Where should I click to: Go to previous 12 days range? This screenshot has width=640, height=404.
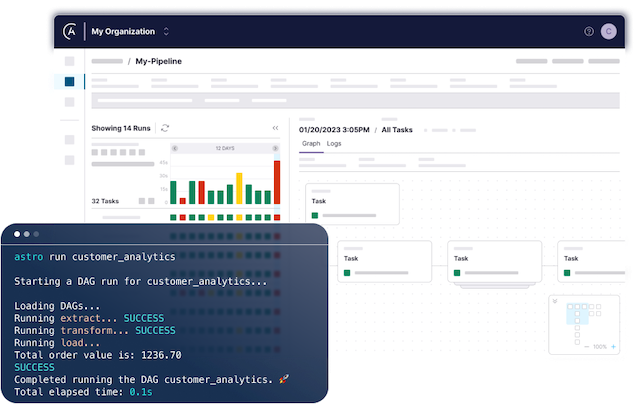click(175, 148)
